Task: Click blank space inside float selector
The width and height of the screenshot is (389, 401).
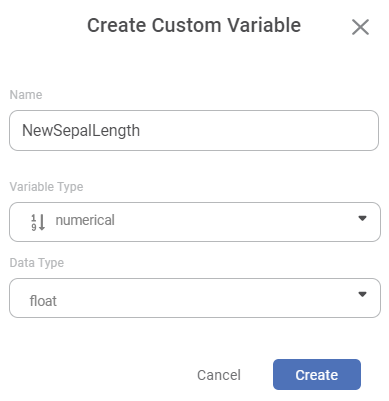Action: click(207, 298)
